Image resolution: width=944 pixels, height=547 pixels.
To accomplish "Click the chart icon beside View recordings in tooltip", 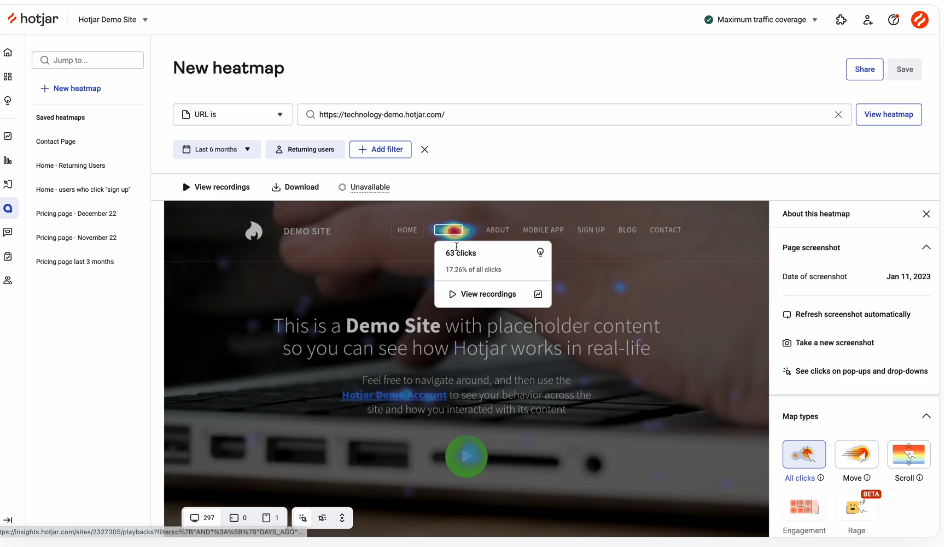I will (538, 294).
